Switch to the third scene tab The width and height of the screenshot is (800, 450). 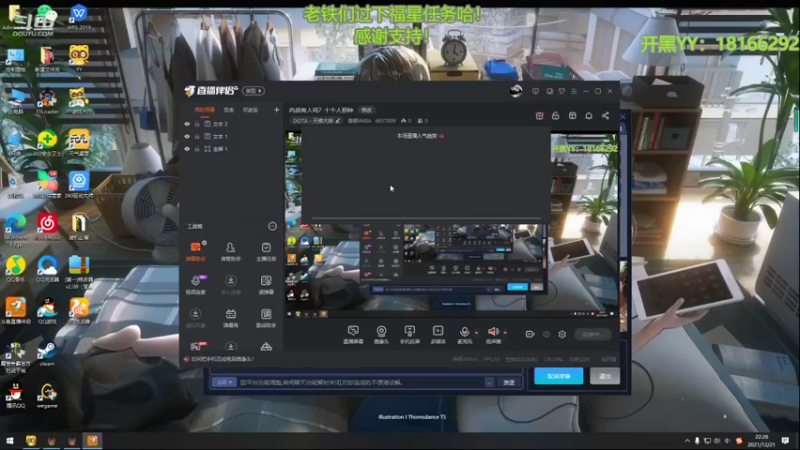point(250,110)
